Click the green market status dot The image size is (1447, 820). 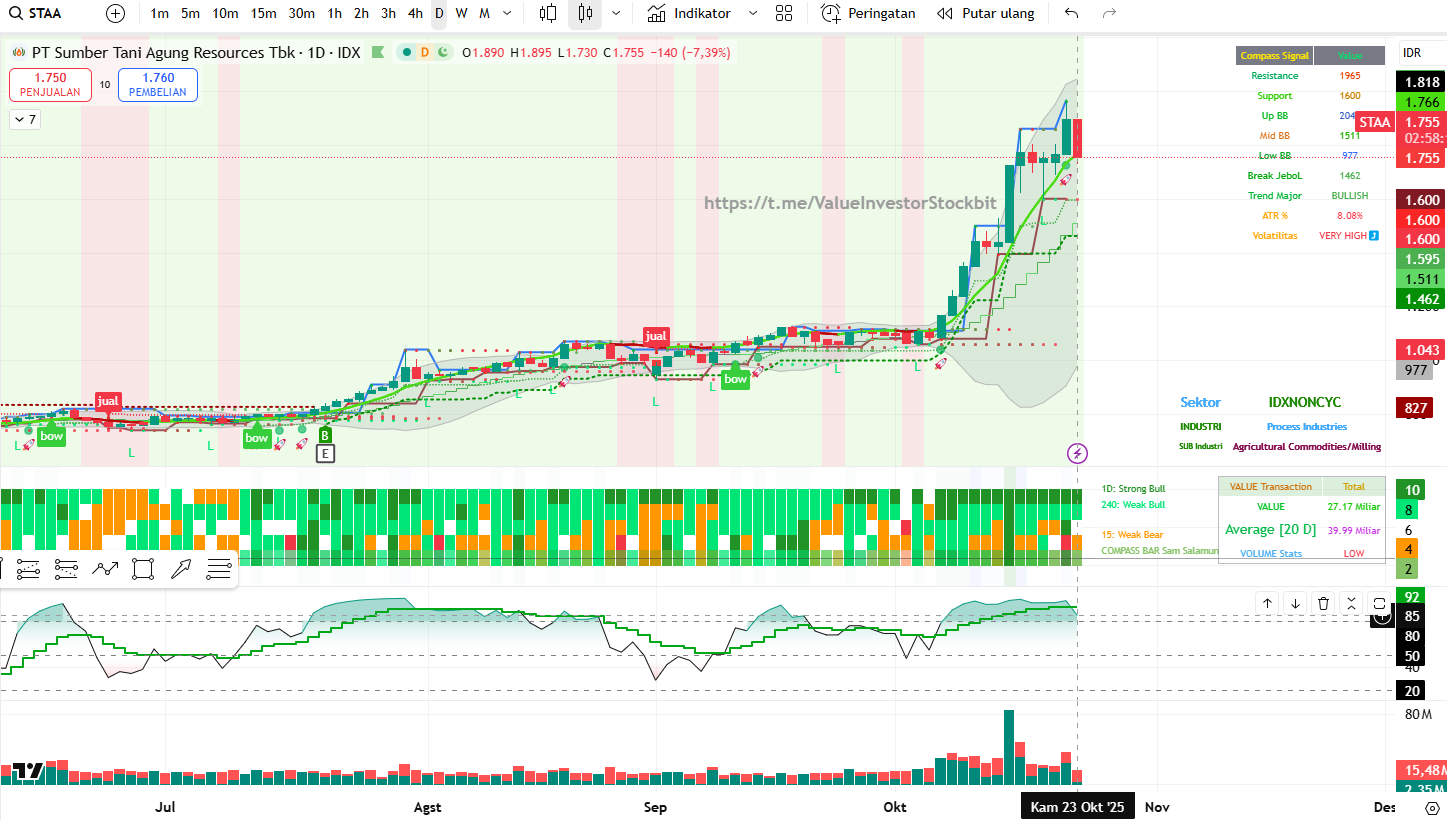point(407,52)
